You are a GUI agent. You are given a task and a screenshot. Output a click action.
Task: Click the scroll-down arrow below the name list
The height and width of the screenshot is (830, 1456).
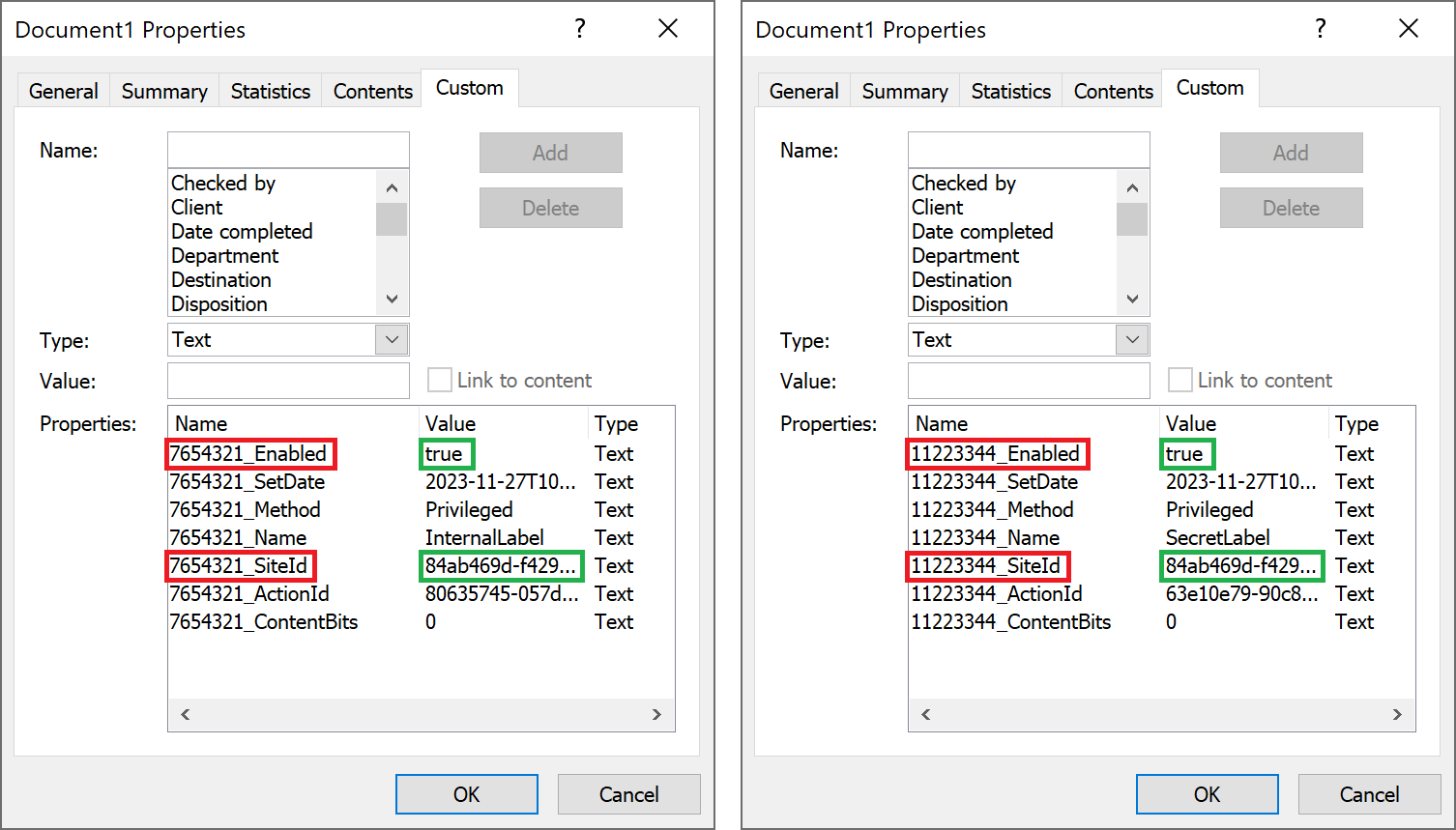[392, 300]
